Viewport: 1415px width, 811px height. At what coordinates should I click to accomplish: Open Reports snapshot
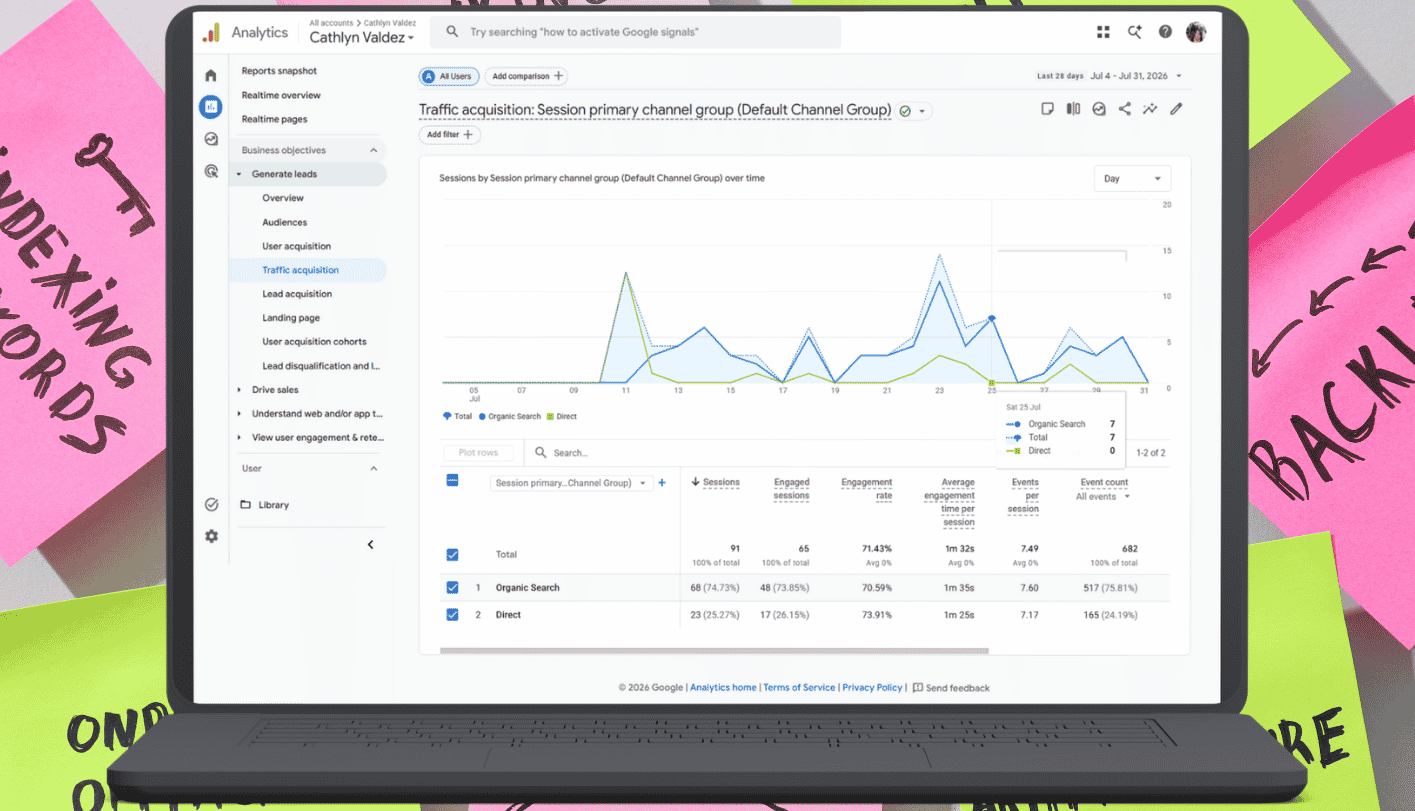click(279, 71)
